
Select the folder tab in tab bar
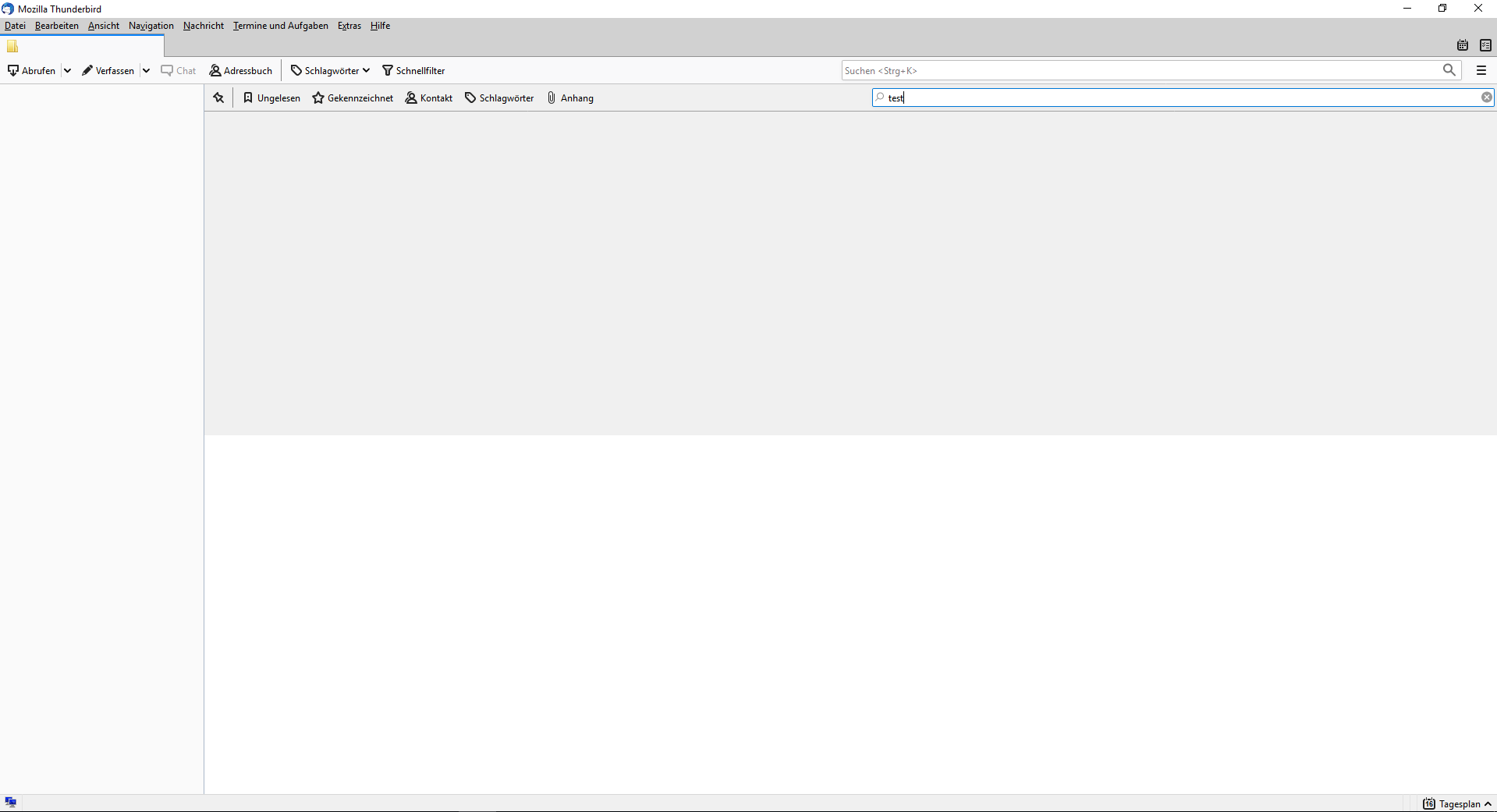pos(82,46)
